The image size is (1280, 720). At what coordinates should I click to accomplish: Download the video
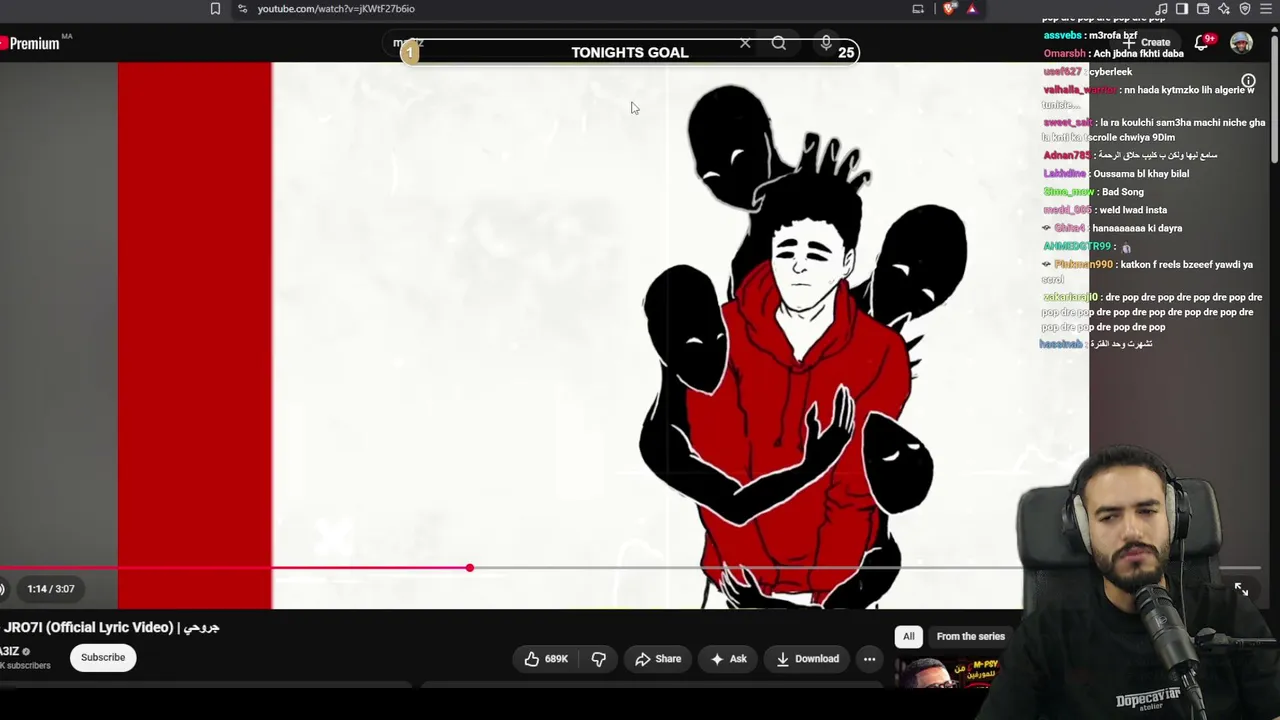click(x=806, y=659)
